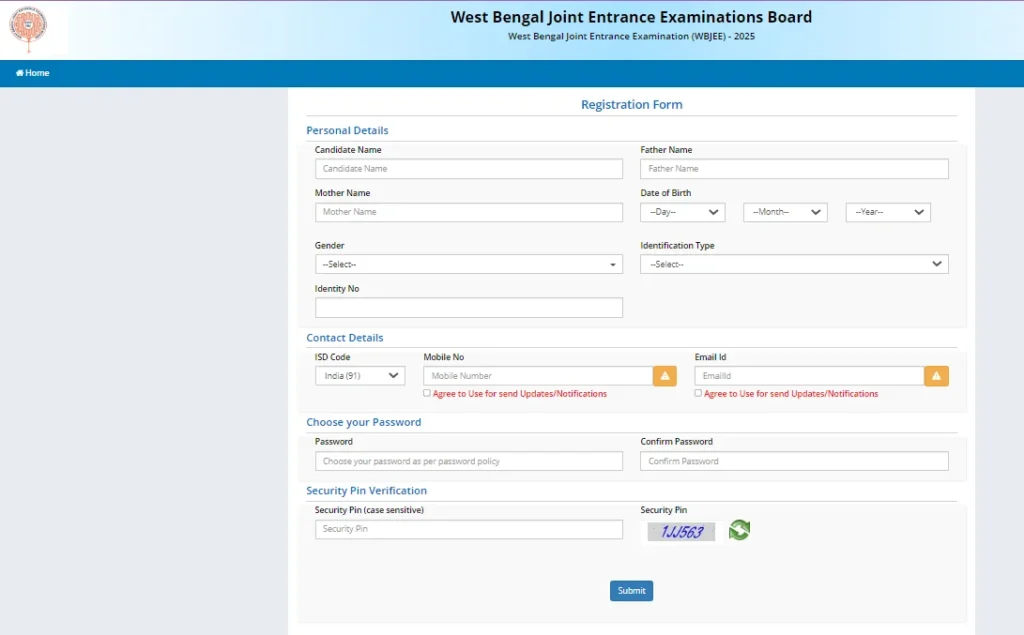The image size is (1024, 635).
Task: Click West Bengal Joint Entrance Examinations Board title
Action: tap(632, 17)
